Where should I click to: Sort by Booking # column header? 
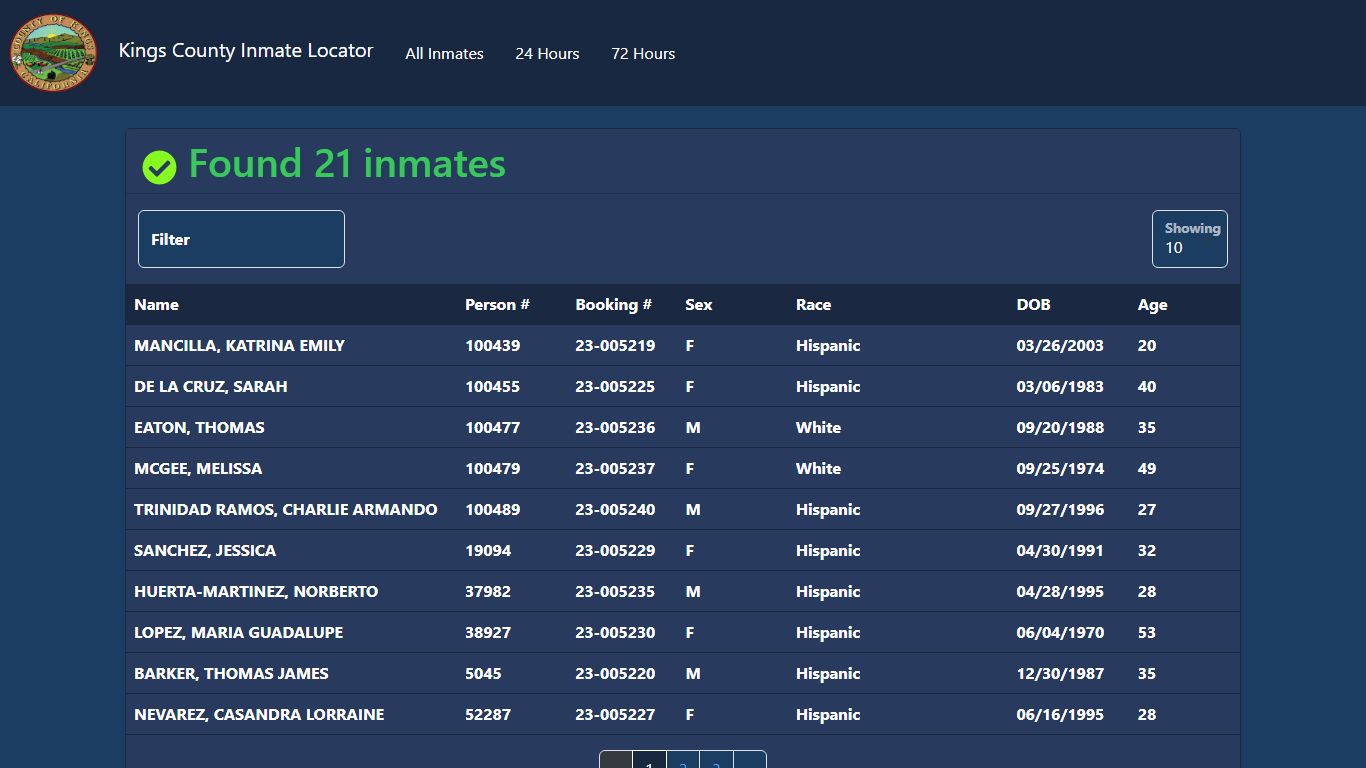(x=613, y=305)
